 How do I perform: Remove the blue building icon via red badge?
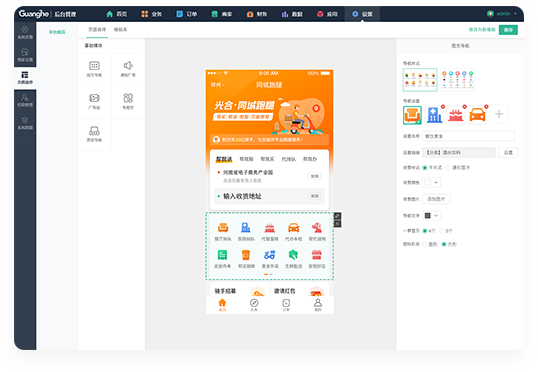click(x=443, y=107)
